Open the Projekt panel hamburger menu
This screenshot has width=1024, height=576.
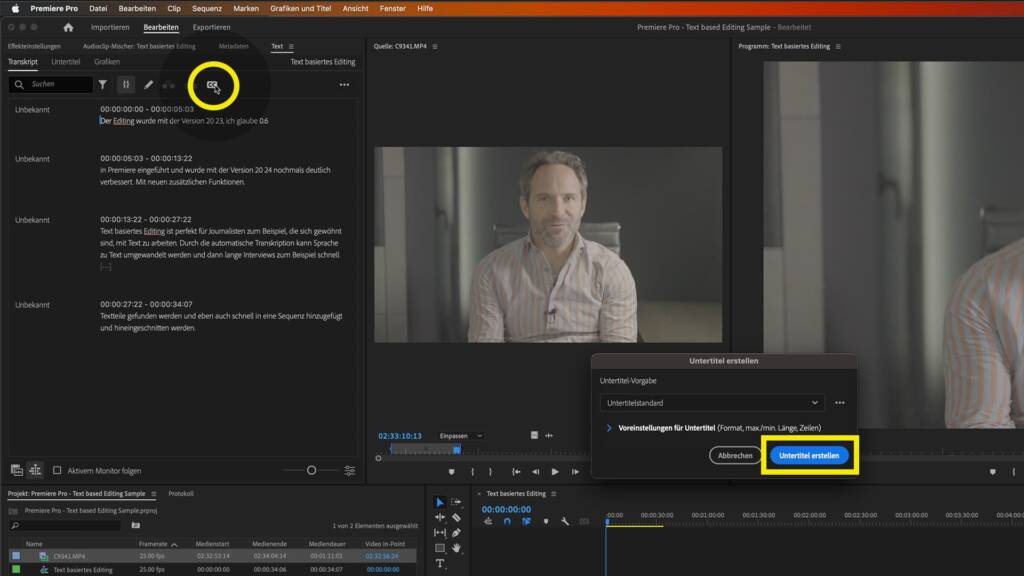point(153,494)
